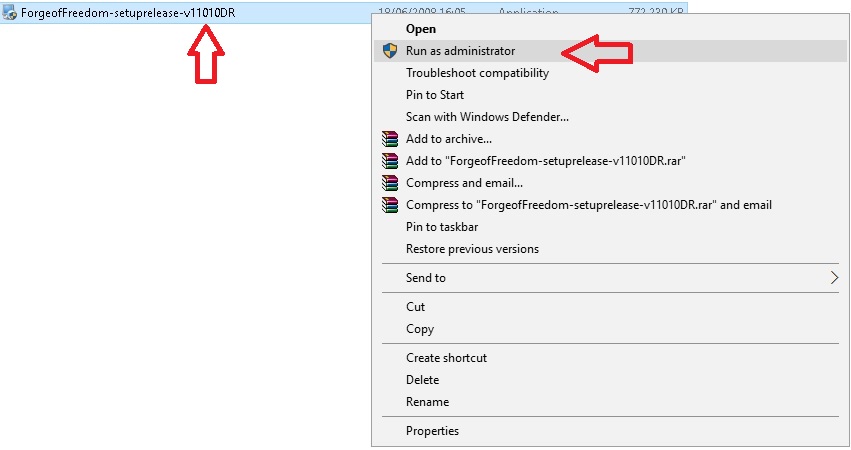Viewport: 851px width, 450px height.
Task: Select Rename option
Action: tap(428, 402)
